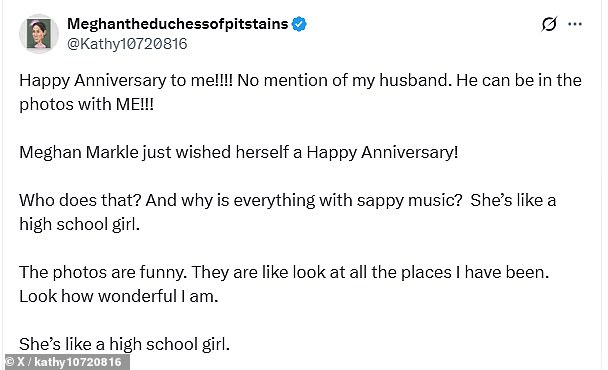Click 'He can be in the' text
This screenshot has width=608, height=370.
[519, 80]
